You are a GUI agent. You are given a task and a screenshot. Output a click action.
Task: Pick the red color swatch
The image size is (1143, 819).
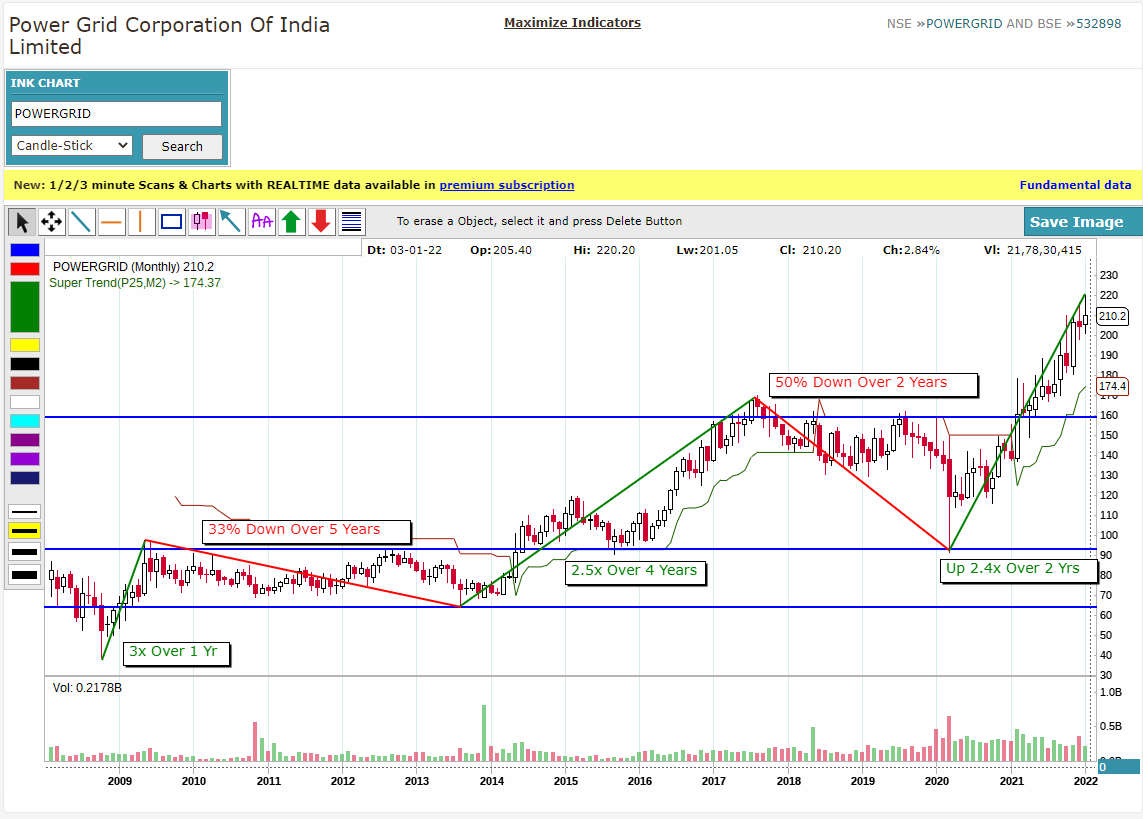[x=25, y=269]
